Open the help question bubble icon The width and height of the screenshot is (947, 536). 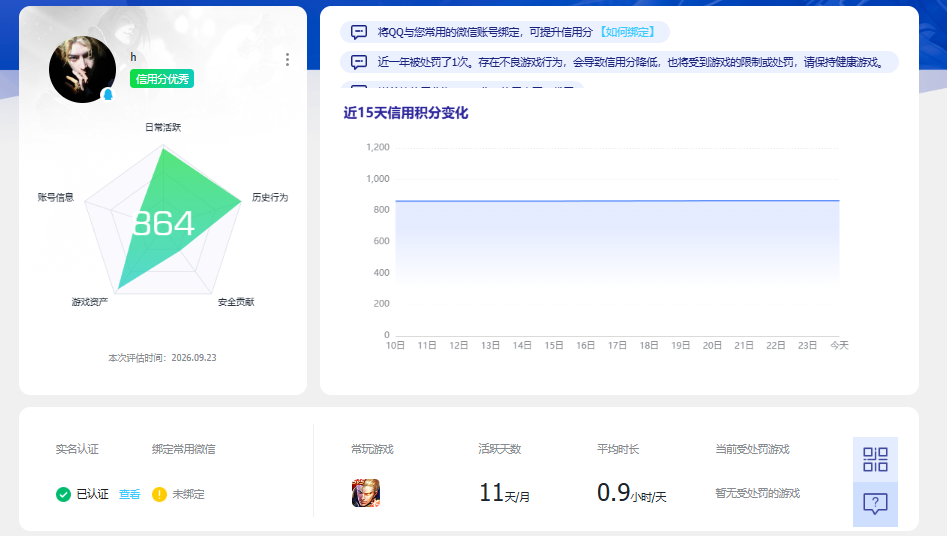(x=875, y=503)
